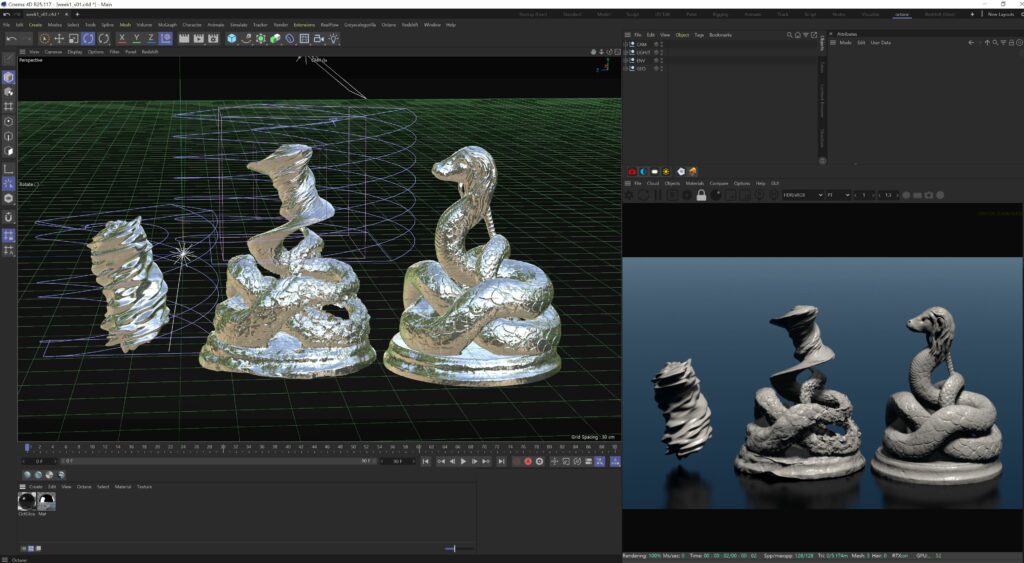Click the lock icon in Octane viewer
The width and height of the screenshot is (1024, 563).
tap(702, 195)
